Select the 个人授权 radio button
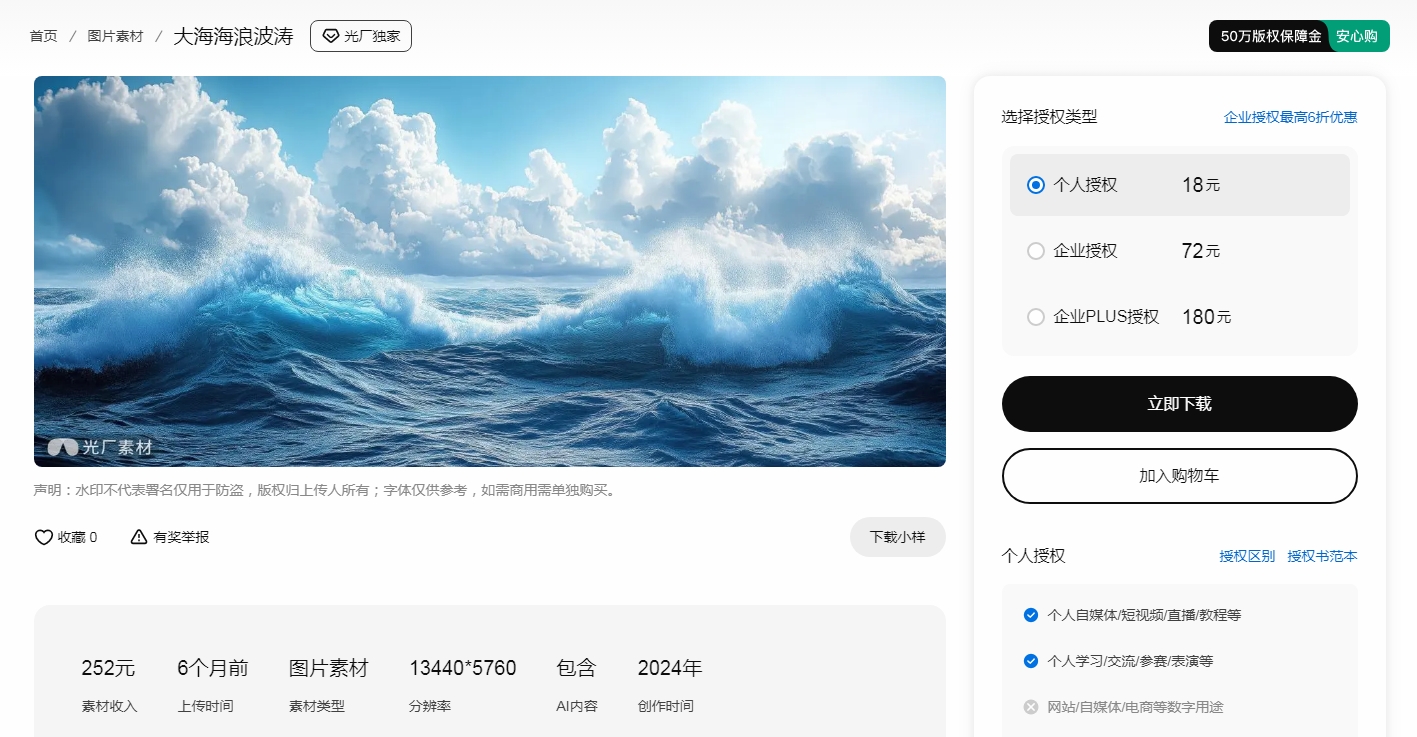Screen dimensions: 1417x737 pos(1036,185)
